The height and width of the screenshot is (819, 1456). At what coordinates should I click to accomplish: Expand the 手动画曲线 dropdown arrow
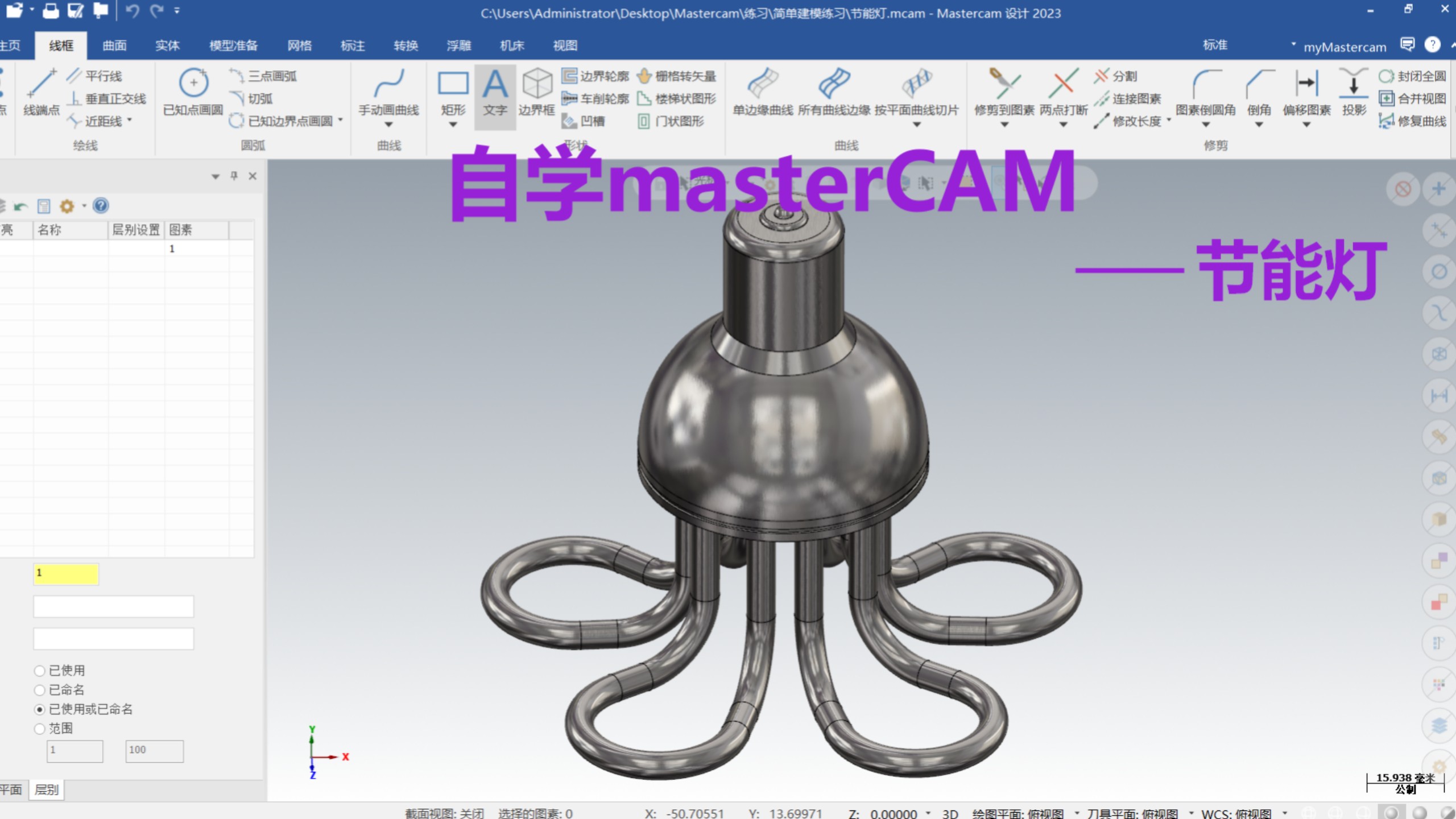(388, 125)
